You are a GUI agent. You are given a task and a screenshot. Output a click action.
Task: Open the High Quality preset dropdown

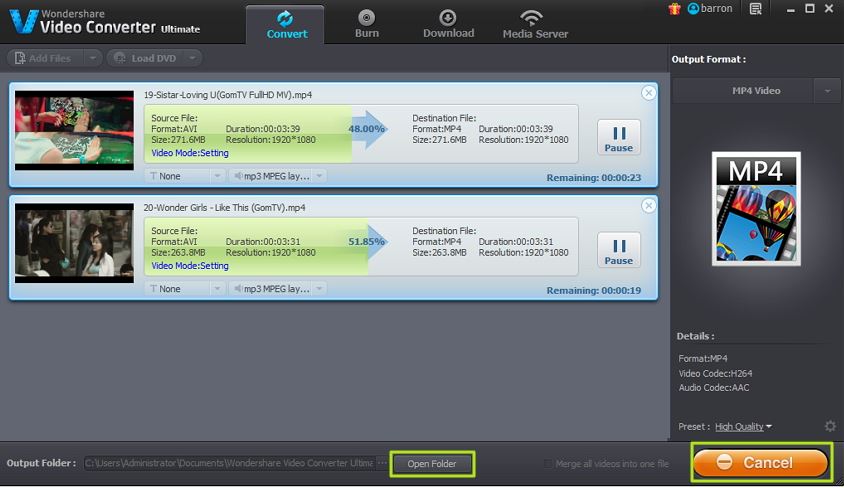[x=743, y=427]
